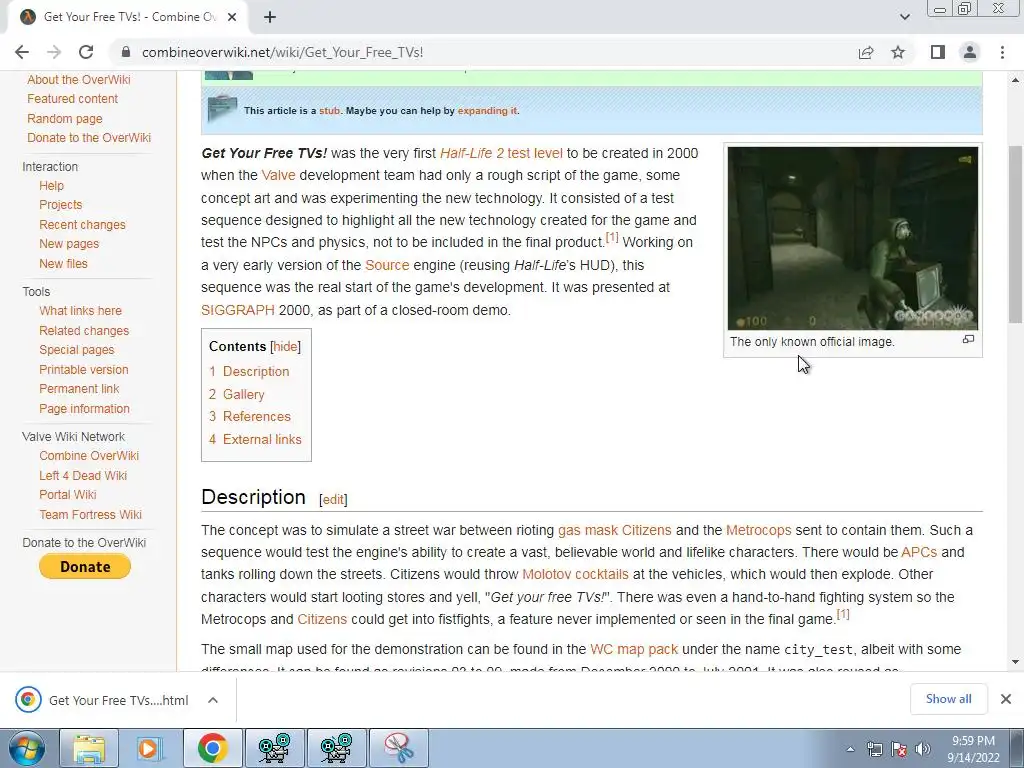Click the page vertical scrollbar thumb
Image resolution: width=1024 pixels, height=768 pixels.
click(1015, 234)
